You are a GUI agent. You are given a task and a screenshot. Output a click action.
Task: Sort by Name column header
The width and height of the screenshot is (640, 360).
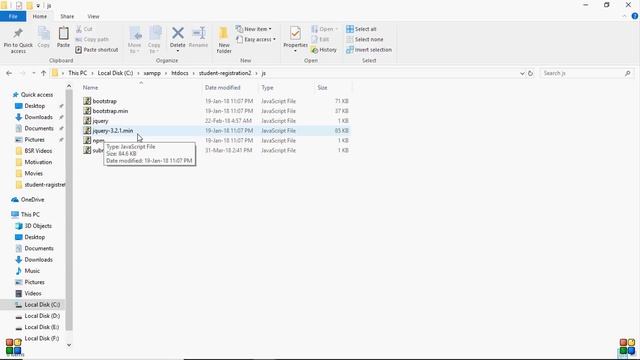point(90,87)
